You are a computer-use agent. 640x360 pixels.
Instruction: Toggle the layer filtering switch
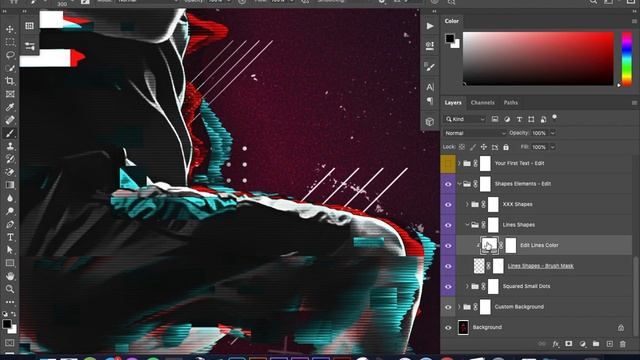[x=554, y=118]
